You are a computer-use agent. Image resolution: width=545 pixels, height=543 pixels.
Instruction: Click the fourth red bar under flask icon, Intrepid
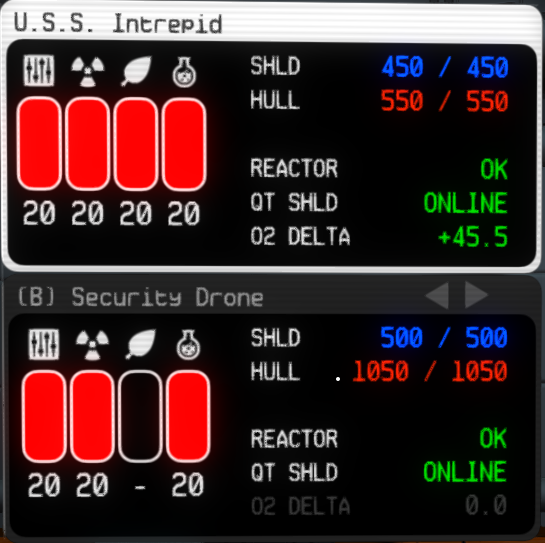184,144
